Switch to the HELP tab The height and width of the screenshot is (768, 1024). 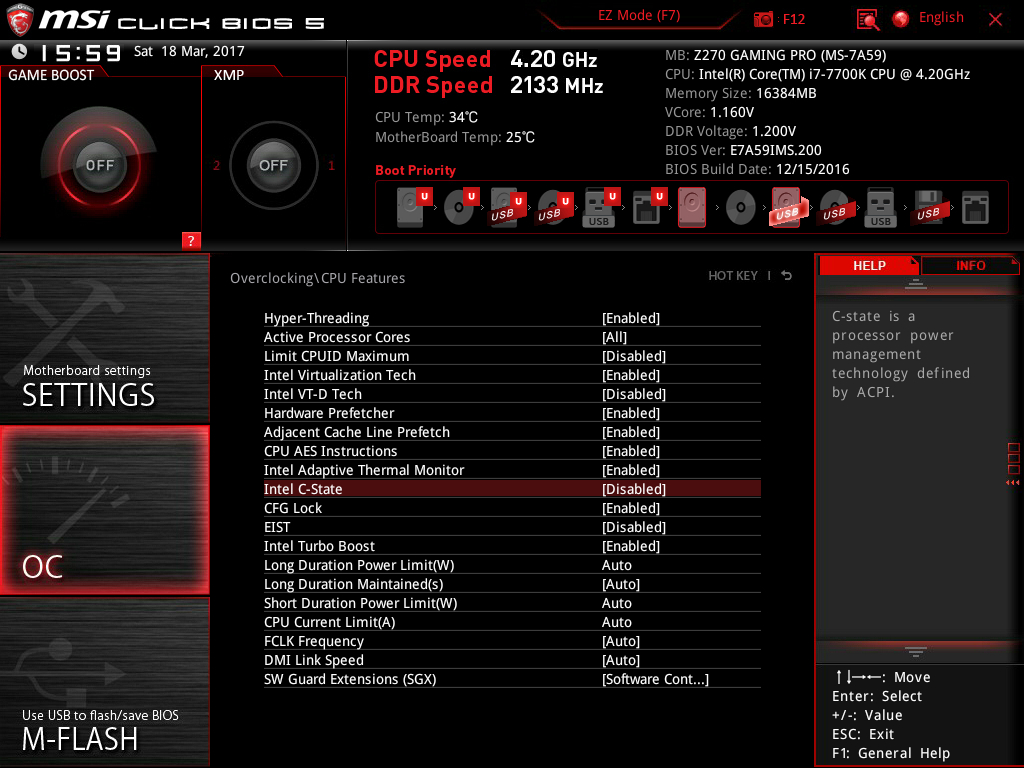[868, 265]
